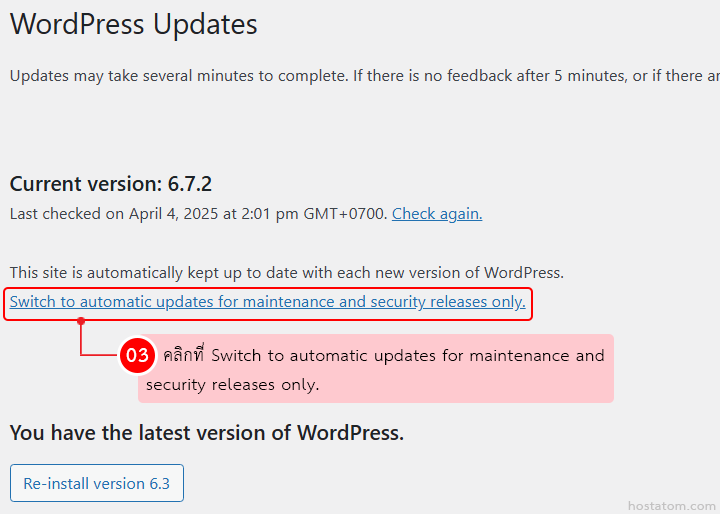Click the Thai text "คลิกที่" in the callout
Screen dimensions: 720x514
[183, 356]
